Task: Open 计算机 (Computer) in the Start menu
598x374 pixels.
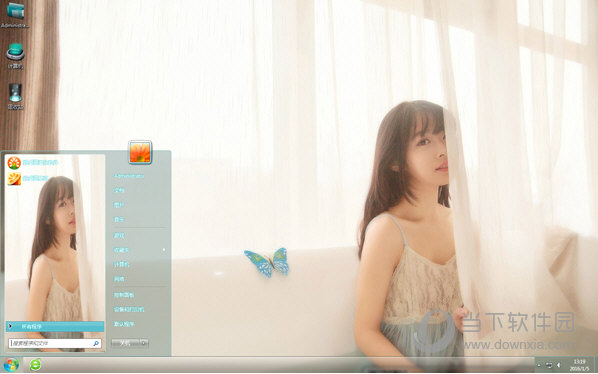Action: pyautogui.click(x=122, y=264)
